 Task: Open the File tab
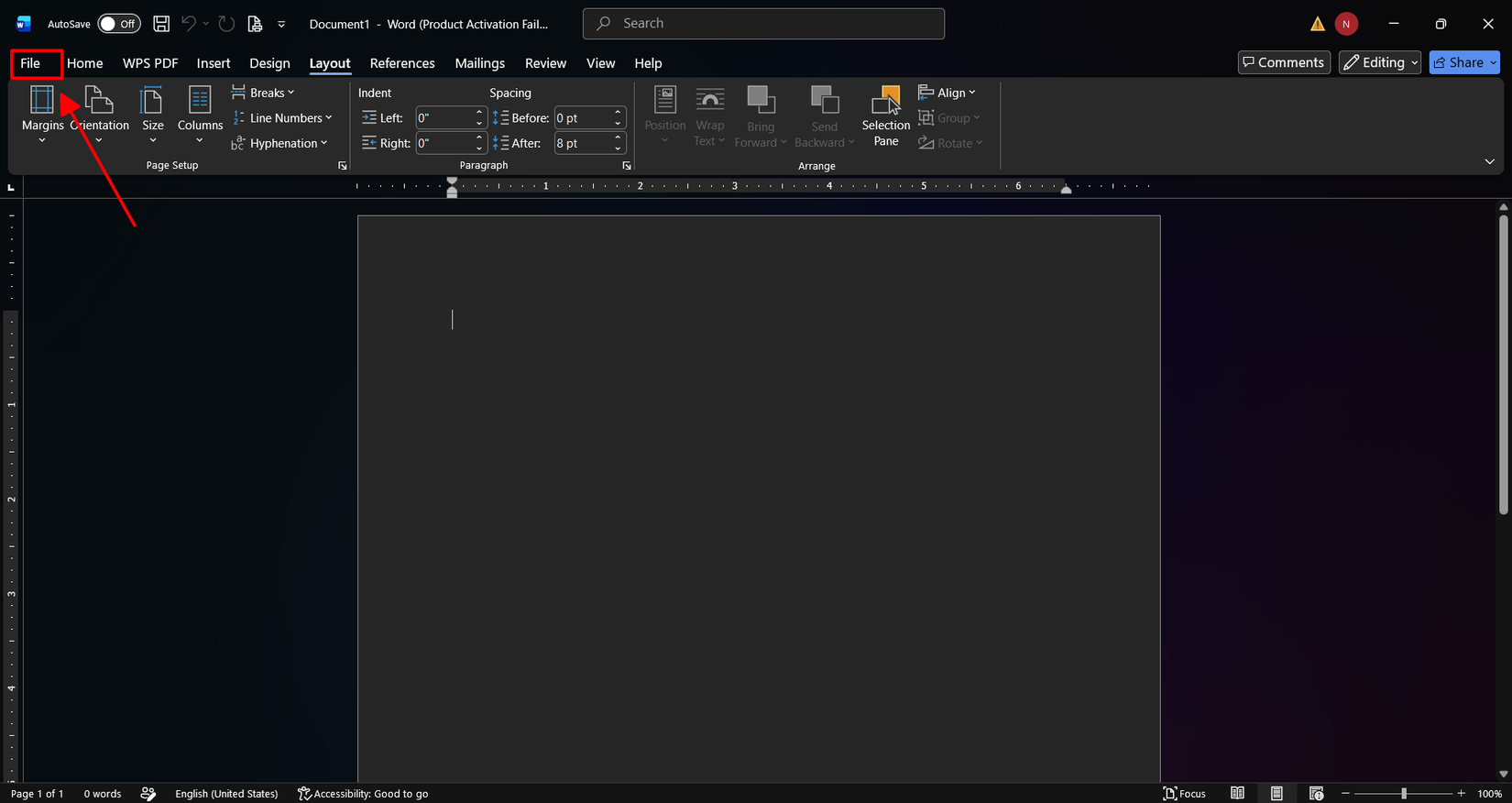tap(30, 63)
